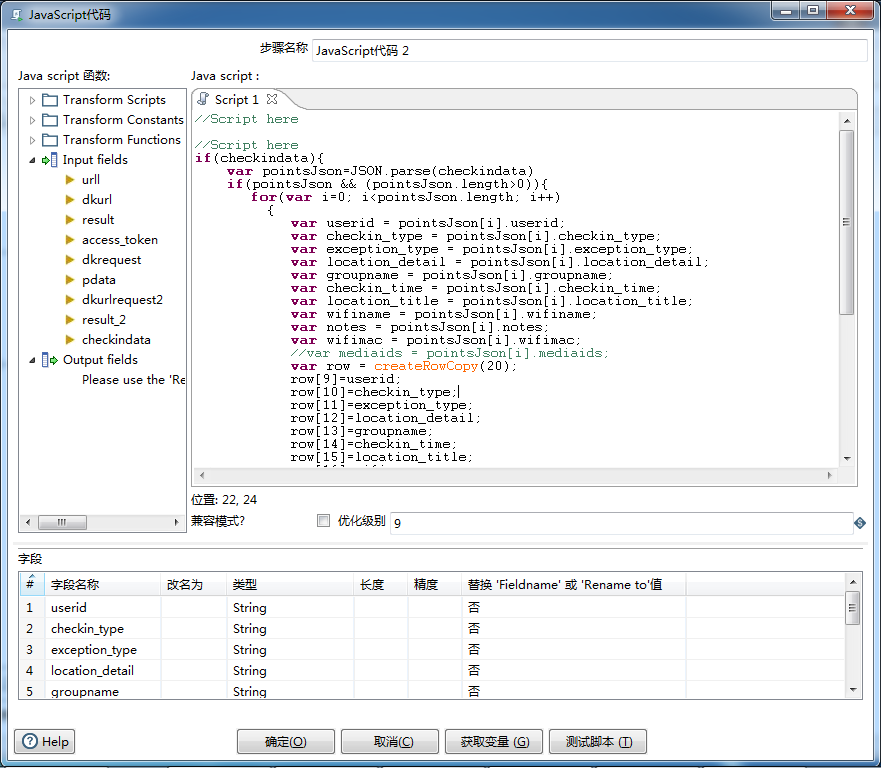Select the checkindata input field
The height and width of the screenshot is (768, 881).
tap(116, 340)
